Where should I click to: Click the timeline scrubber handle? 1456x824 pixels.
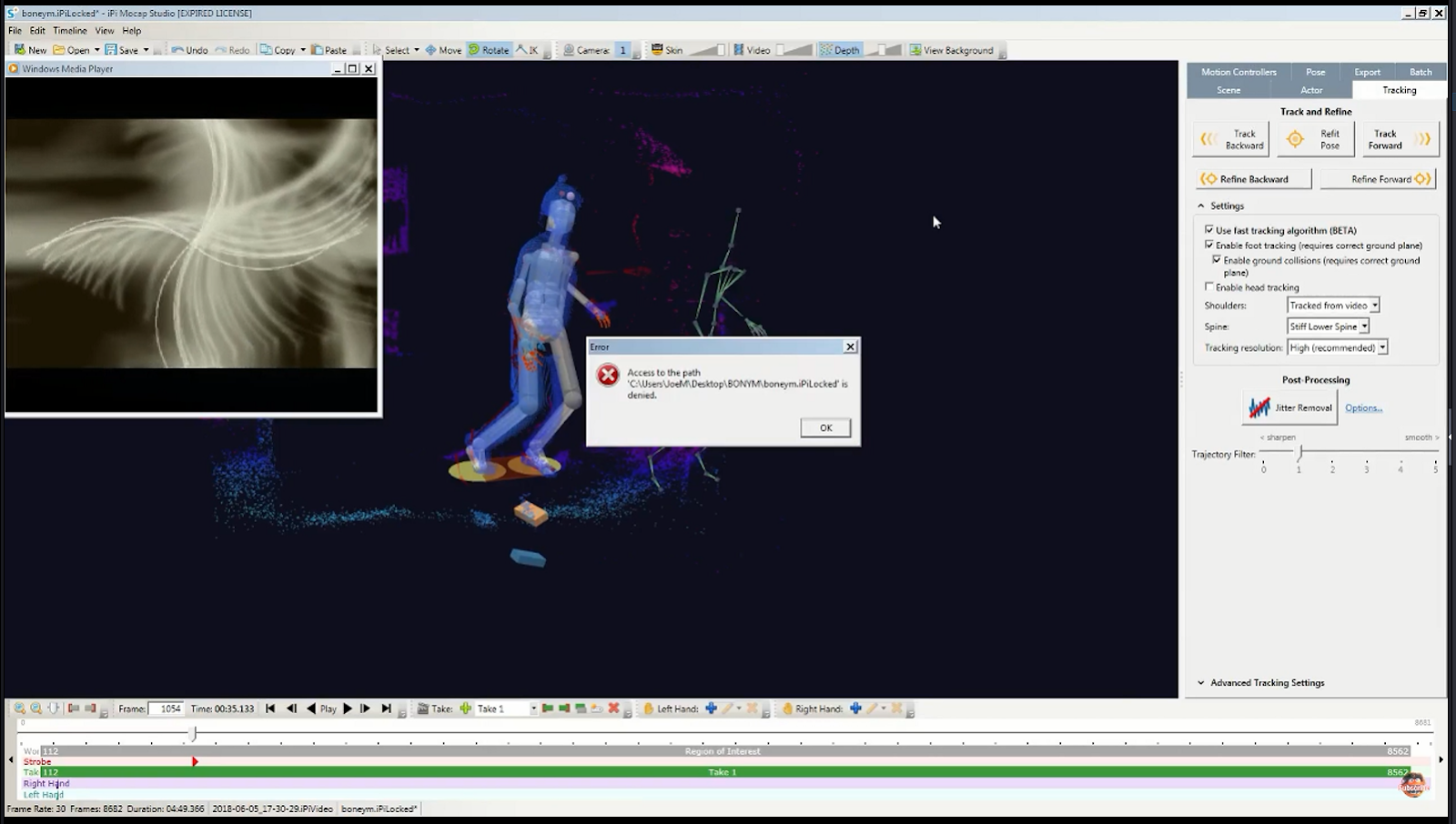click(193, 733)
